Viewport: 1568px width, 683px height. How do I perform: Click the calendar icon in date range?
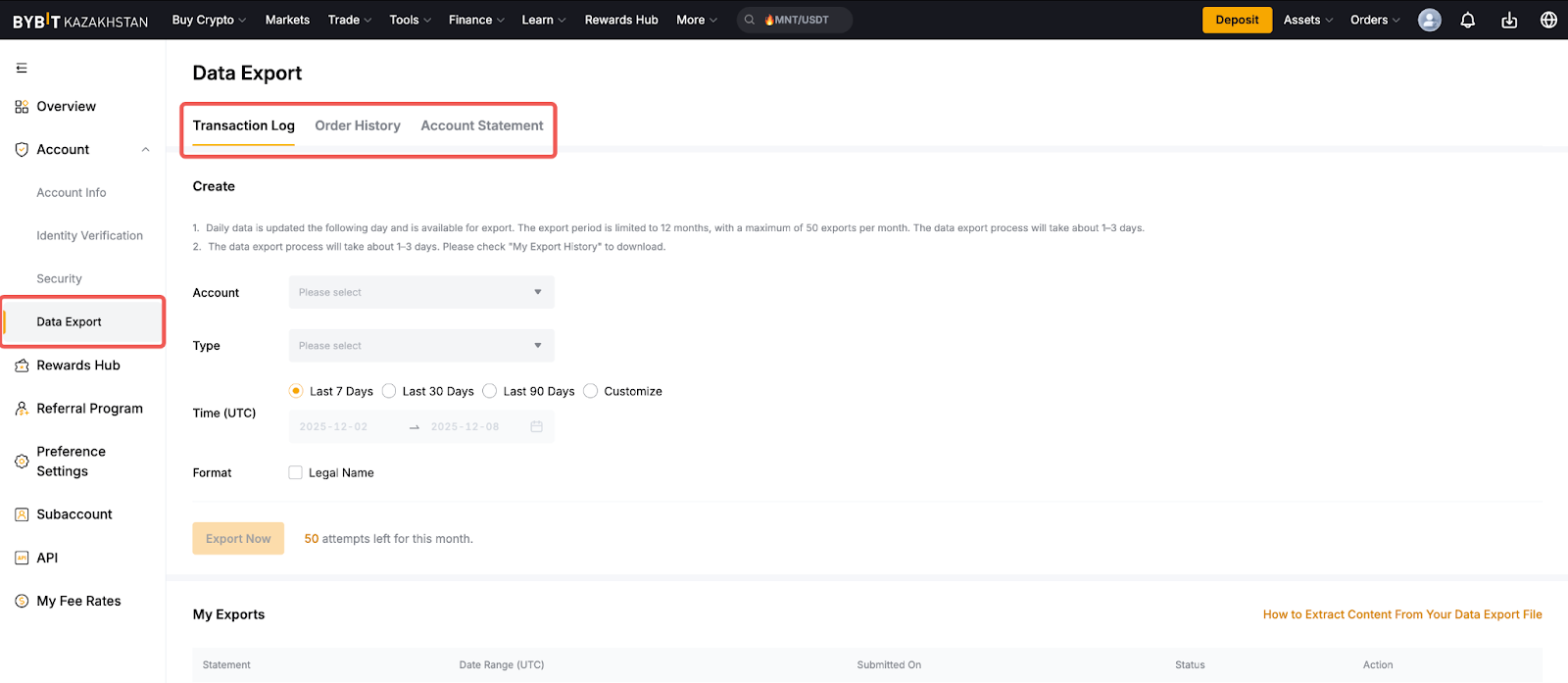point(536,427)
